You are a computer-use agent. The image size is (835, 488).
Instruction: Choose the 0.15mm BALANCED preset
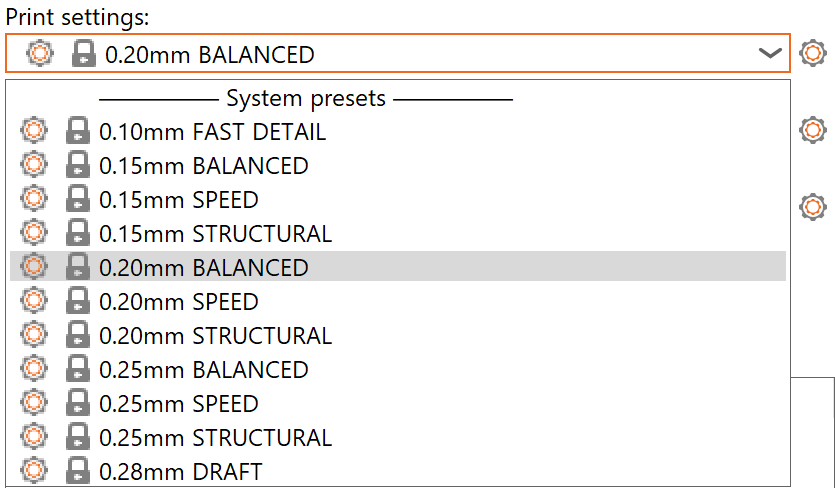pyautogui.click(x=204, y=166)
